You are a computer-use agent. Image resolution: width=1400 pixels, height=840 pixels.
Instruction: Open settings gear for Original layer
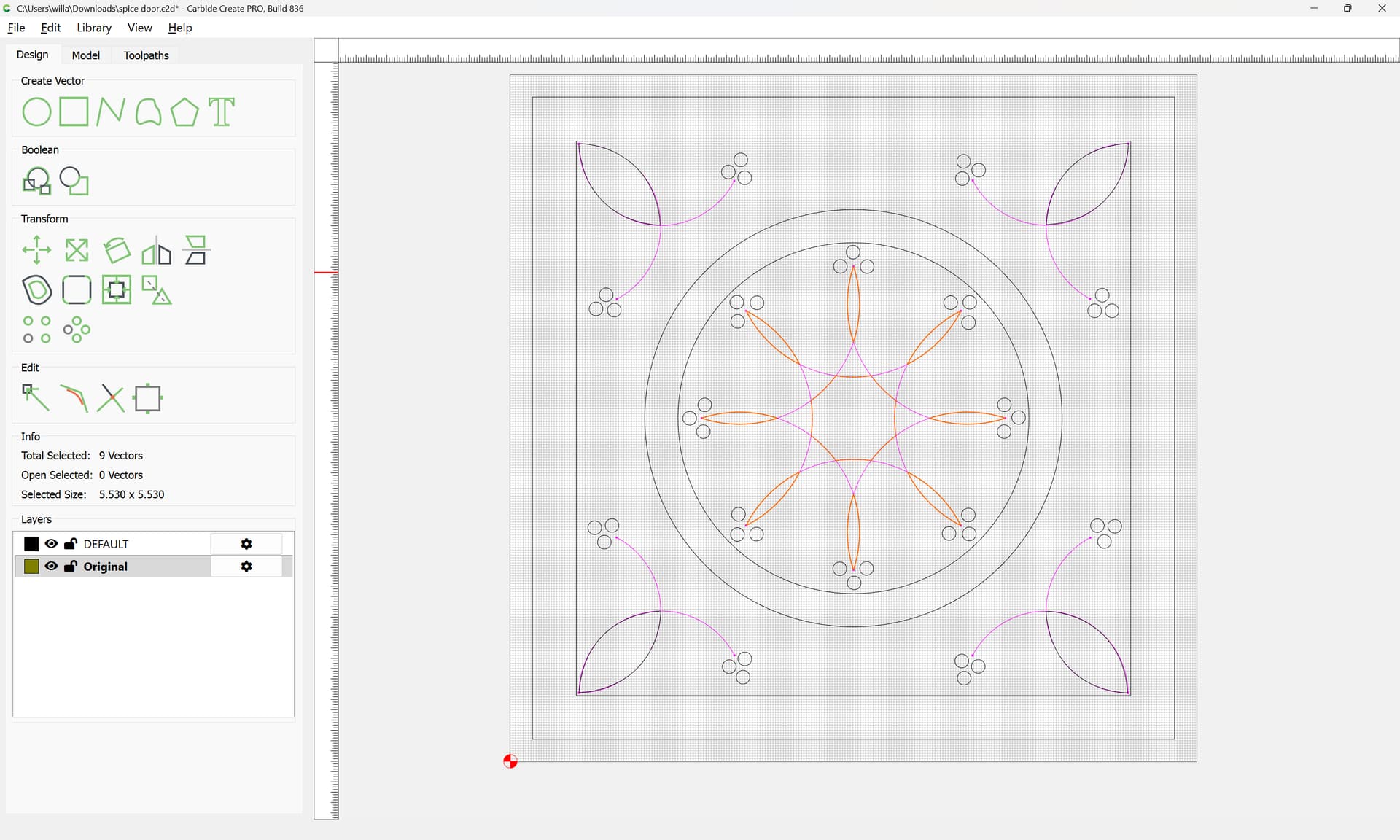click(x=246, y=567)
